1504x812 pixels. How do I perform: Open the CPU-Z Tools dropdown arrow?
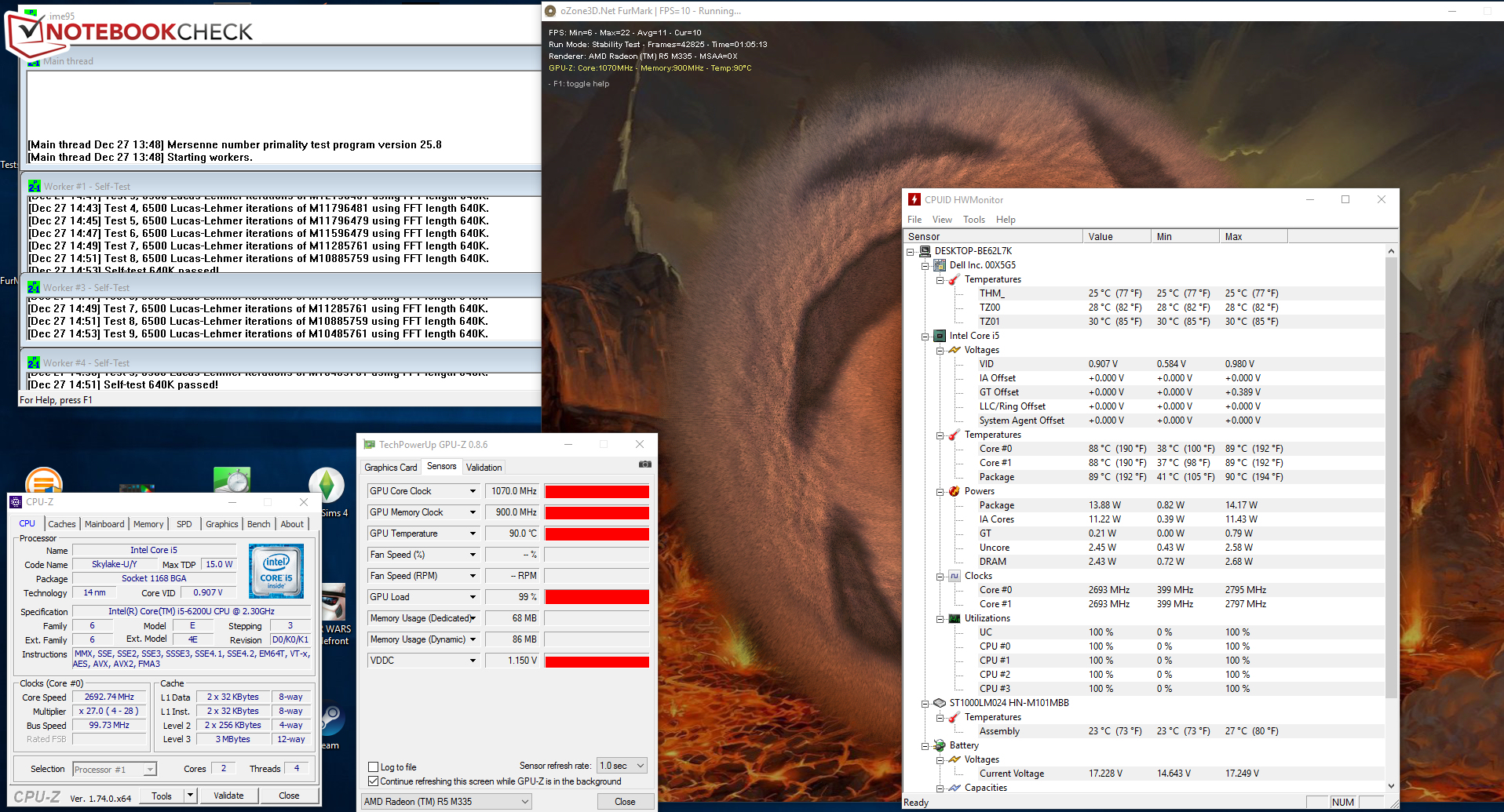(190, 796)
